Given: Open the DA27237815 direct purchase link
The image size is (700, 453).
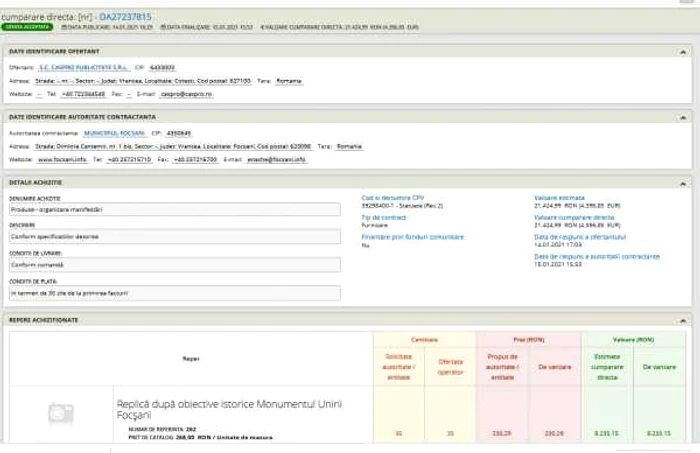Looking at the screenshot, I should point(125,17).
